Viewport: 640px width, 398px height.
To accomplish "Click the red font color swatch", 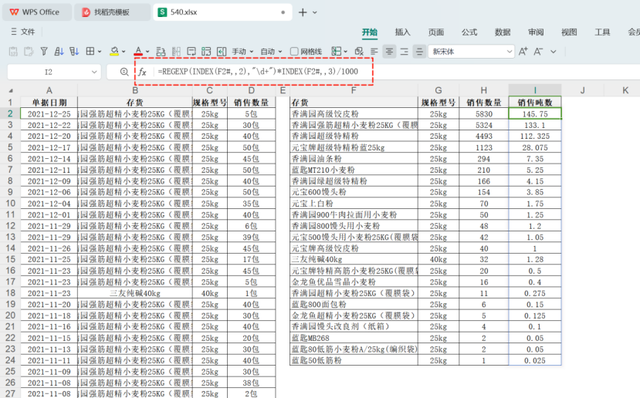I will click(138, 51).
